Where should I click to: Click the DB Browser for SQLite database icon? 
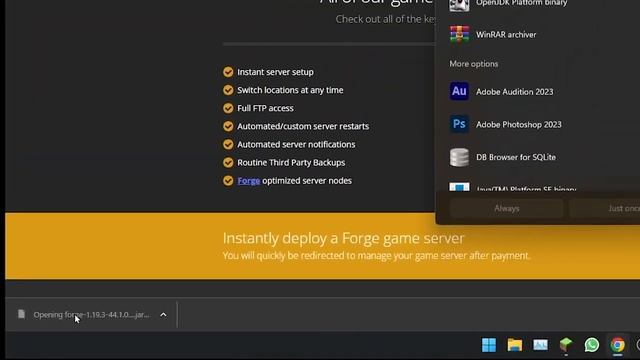tap(459, 157)
